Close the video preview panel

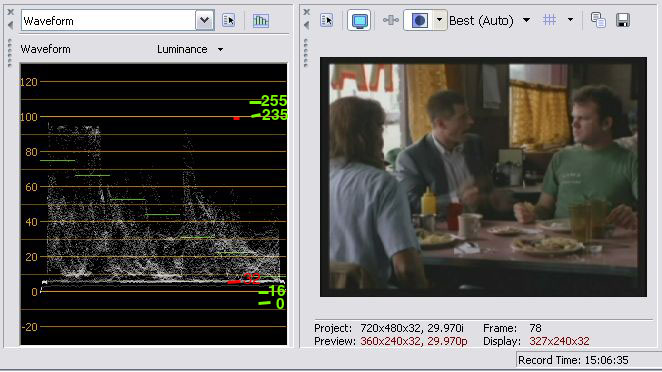tap(307, 12)
